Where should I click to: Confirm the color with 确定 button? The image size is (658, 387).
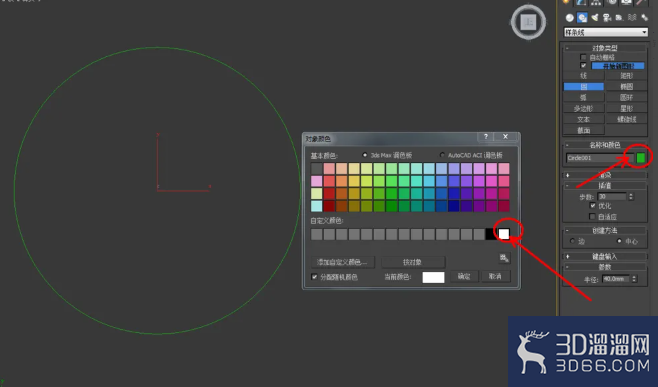(464, 276)
